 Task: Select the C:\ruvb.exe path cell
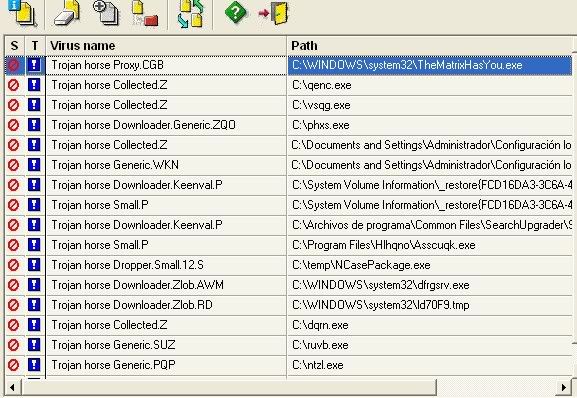click(430, 345)
